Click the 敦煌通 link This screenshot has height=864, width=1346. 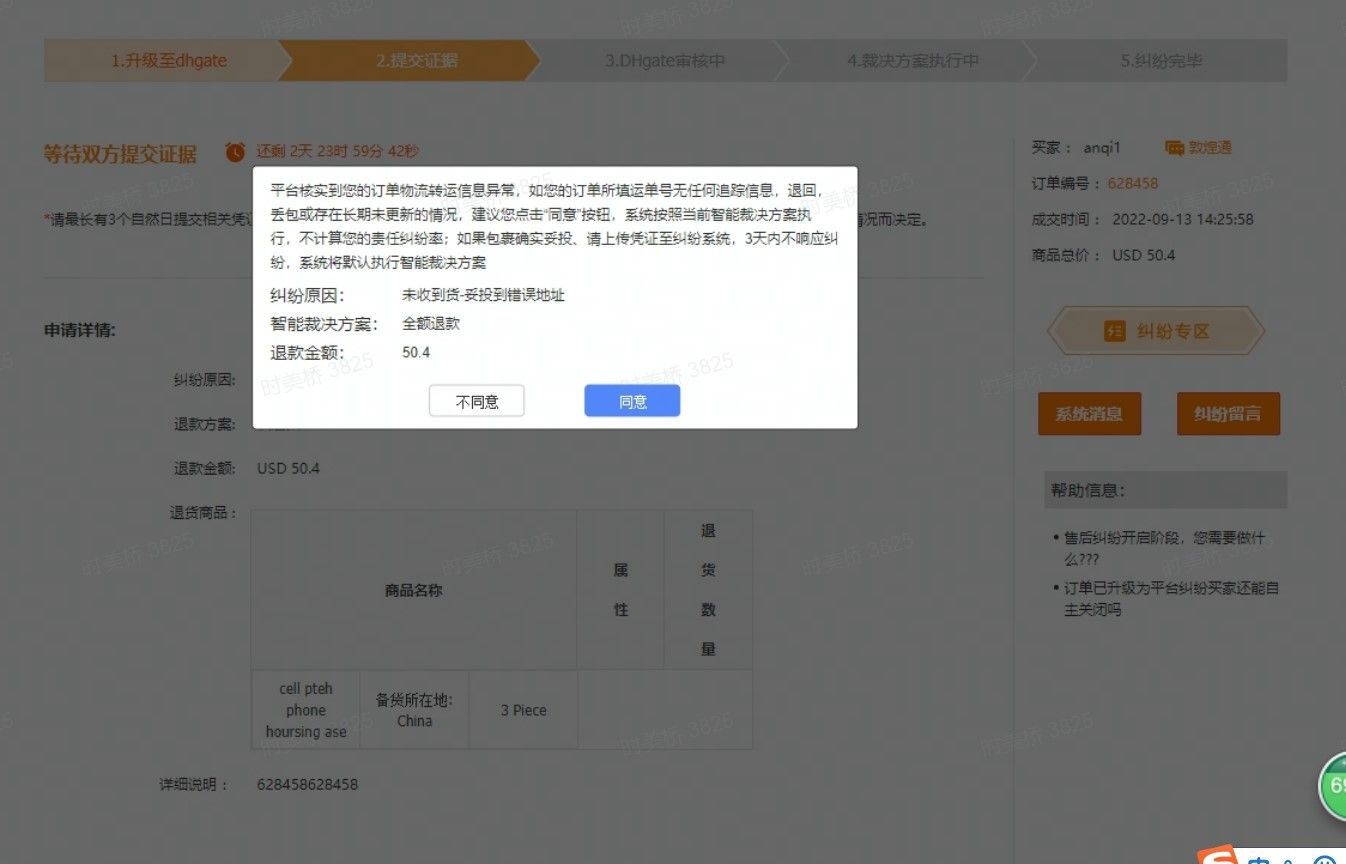pos(1210,148)
